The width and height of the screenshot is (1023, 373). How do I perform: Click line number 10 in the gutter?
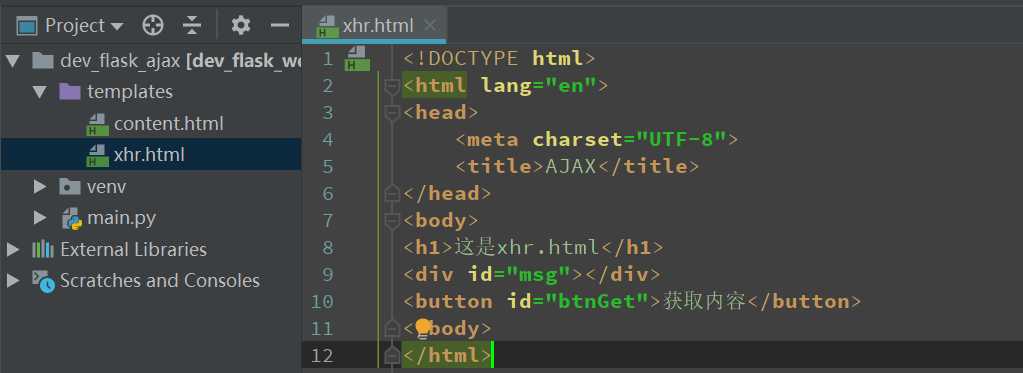[x=321, y=301]
